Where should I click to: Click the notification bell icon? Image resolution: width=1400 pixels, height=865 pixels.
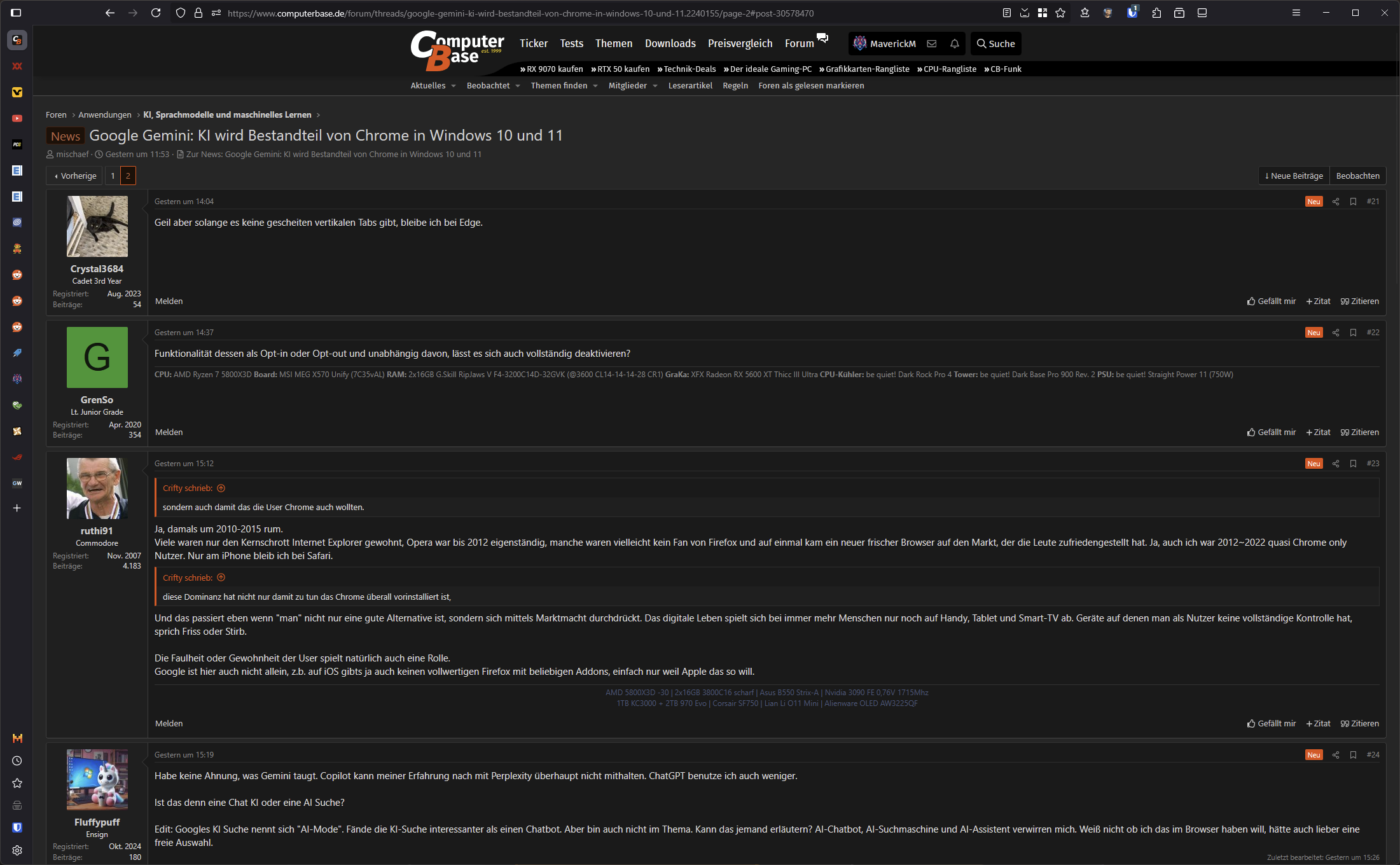pyautogui.click(x=954, y=44)
